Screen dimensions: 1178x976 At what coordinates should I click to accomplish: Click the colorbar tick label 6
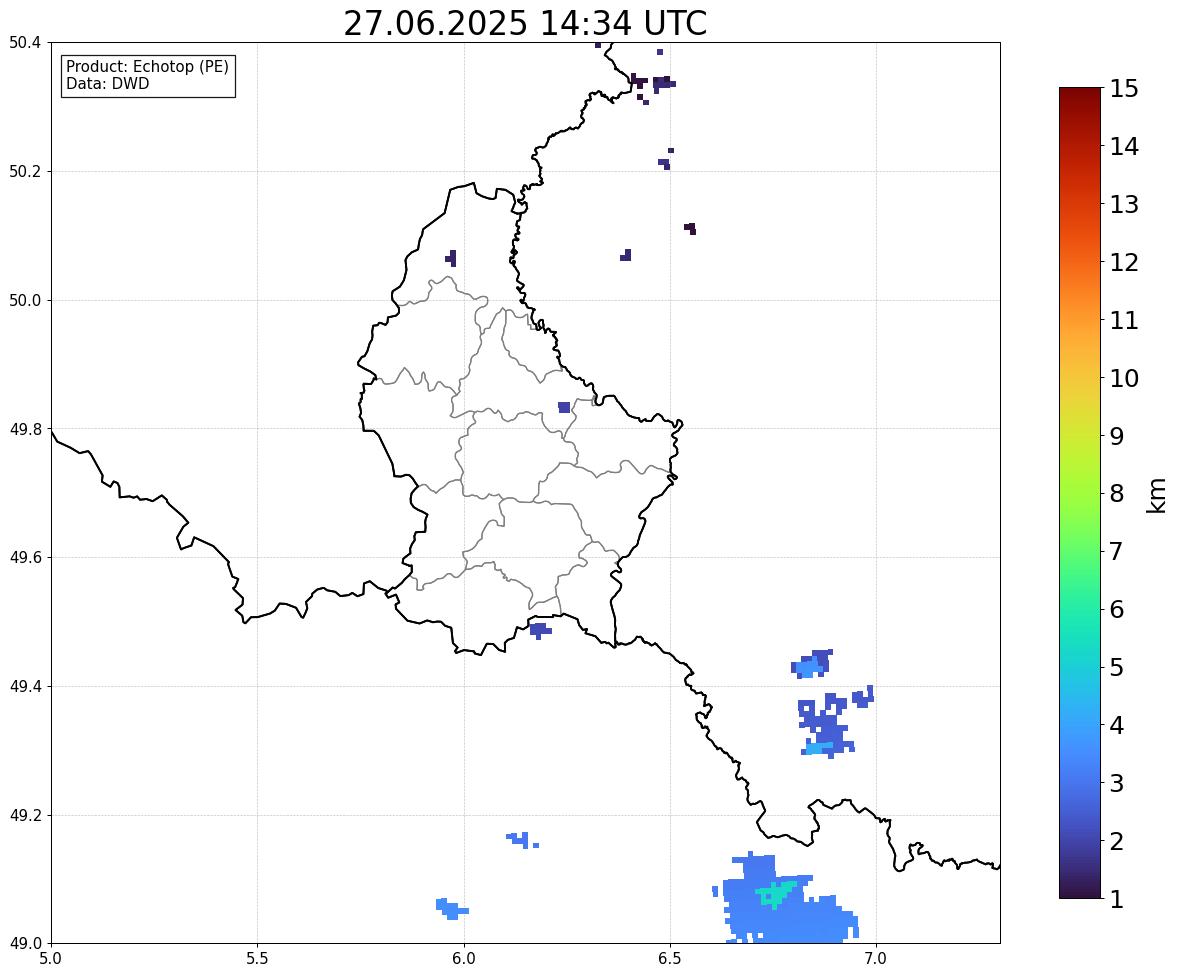(1117, 609)
